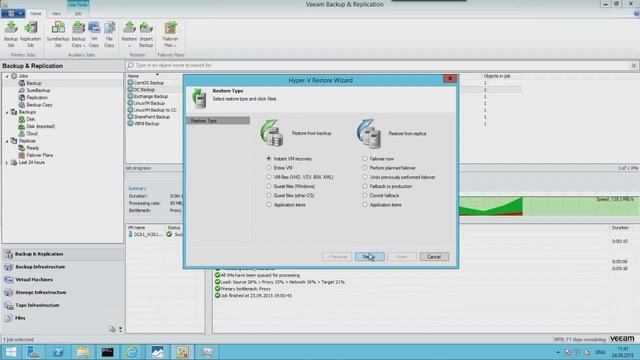Viewport: 640px width, 360px height.
Task: Click Next in the Restore Wizard
Action: [369, 257]
